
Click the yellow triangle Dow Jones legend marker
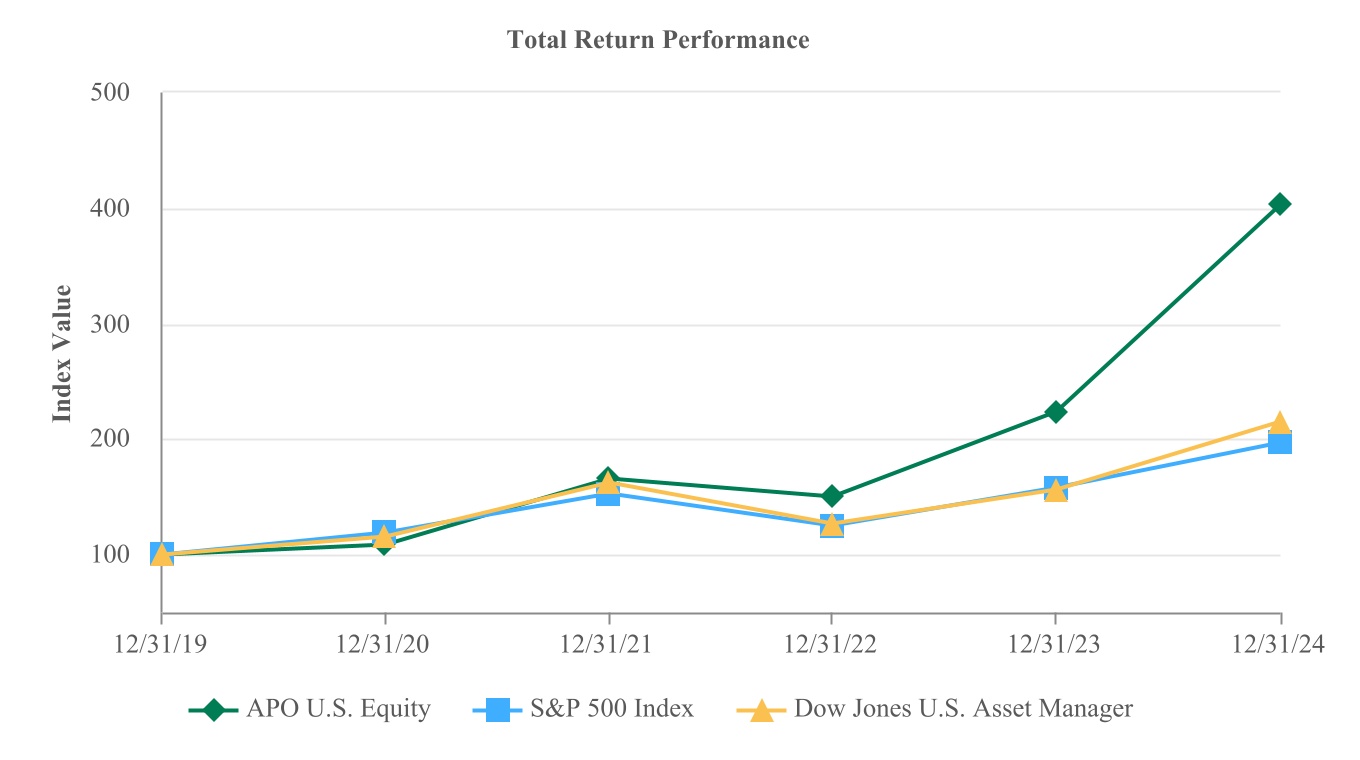coord(762,710)
